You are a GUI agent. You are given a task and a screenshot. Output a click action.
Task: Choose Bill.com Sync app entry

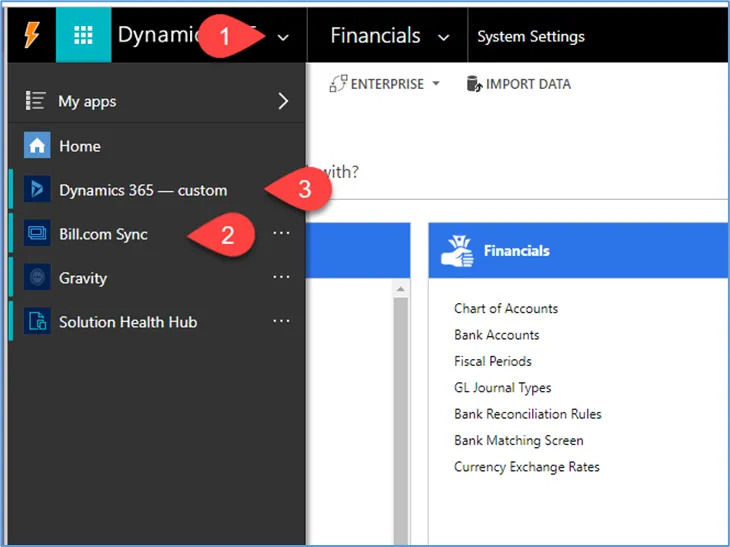(156, 233)
